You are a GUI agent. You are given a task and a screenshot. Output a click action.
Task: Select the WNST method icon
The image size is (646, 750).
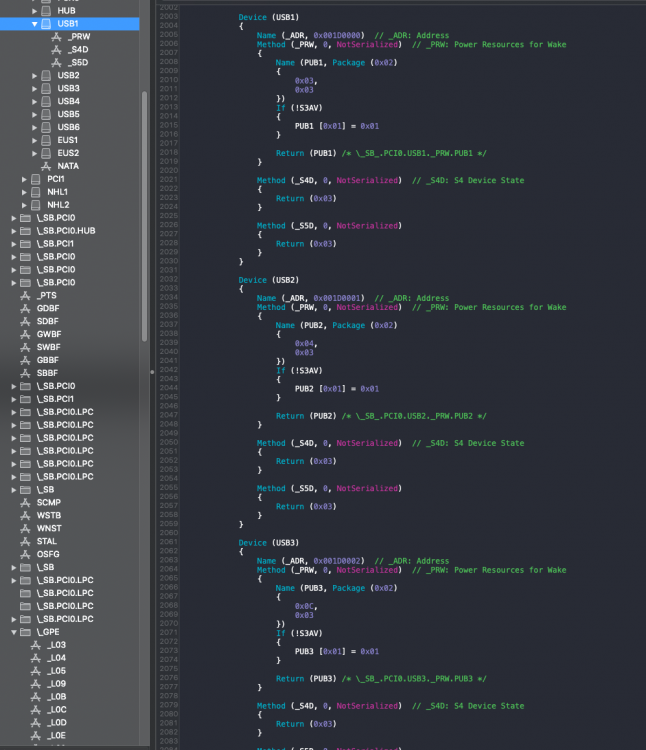pyautogui.click(x=25, y=529)
